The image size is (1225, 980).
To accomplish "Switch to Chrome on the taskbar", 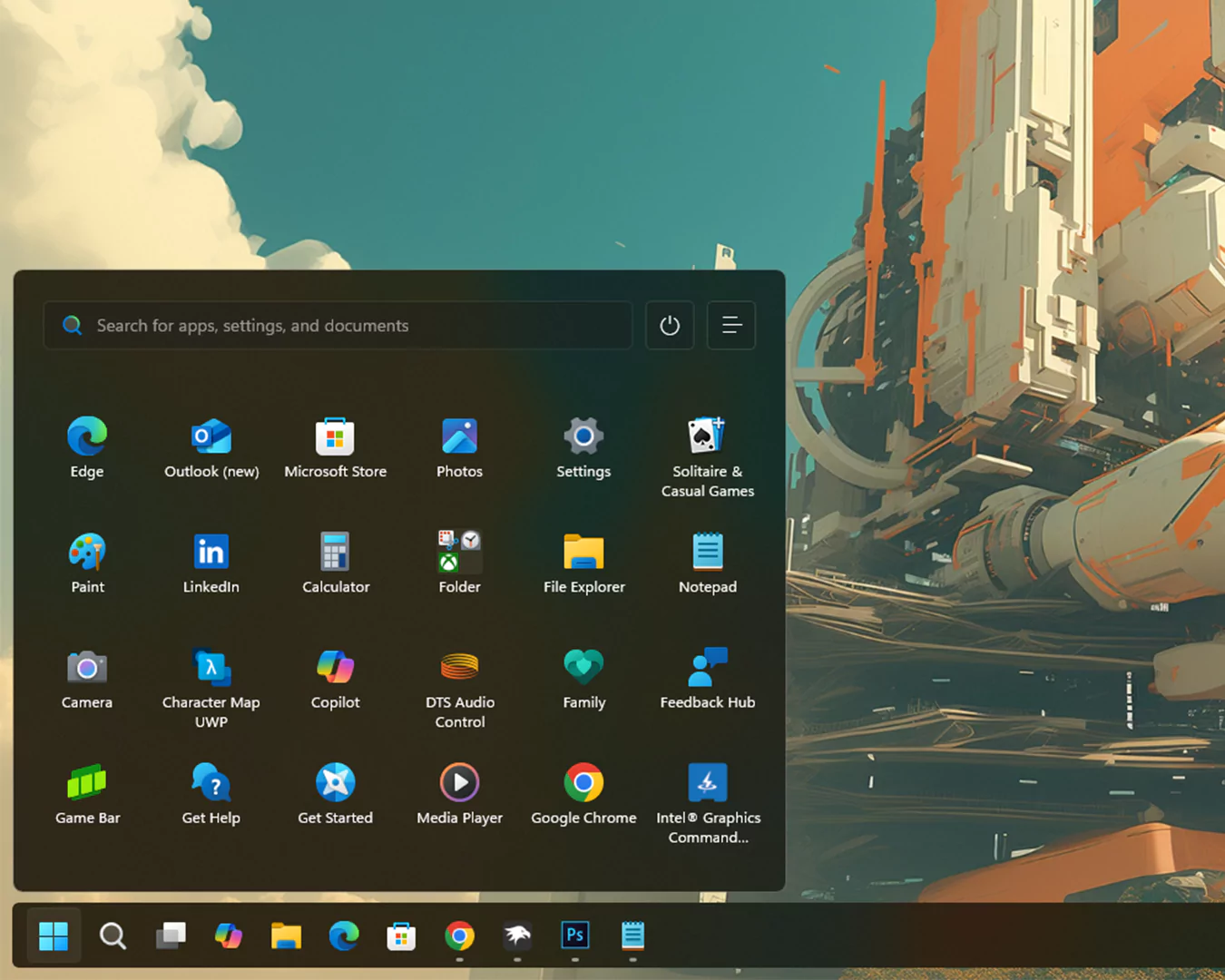I will [459, 936].
